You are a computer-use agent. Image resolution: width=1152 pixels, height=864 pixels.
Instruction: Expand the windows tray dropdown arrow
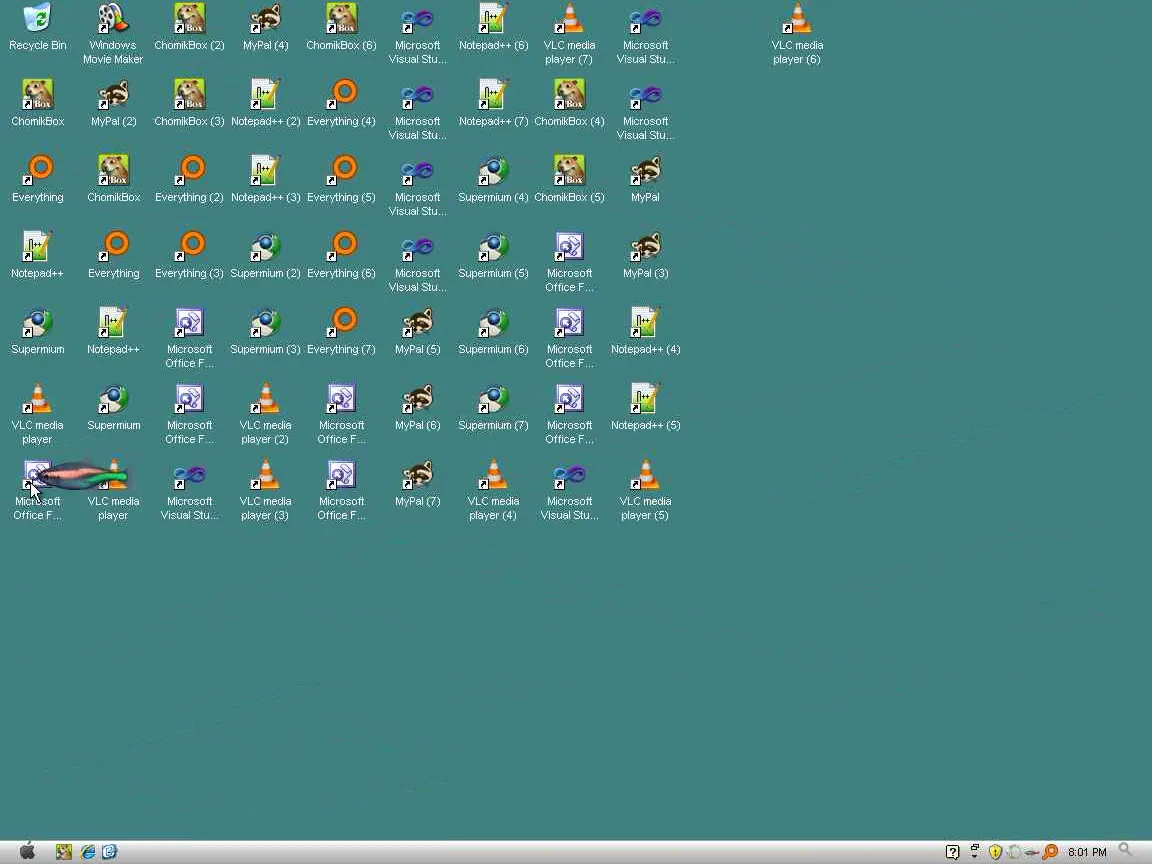[975, 852]
